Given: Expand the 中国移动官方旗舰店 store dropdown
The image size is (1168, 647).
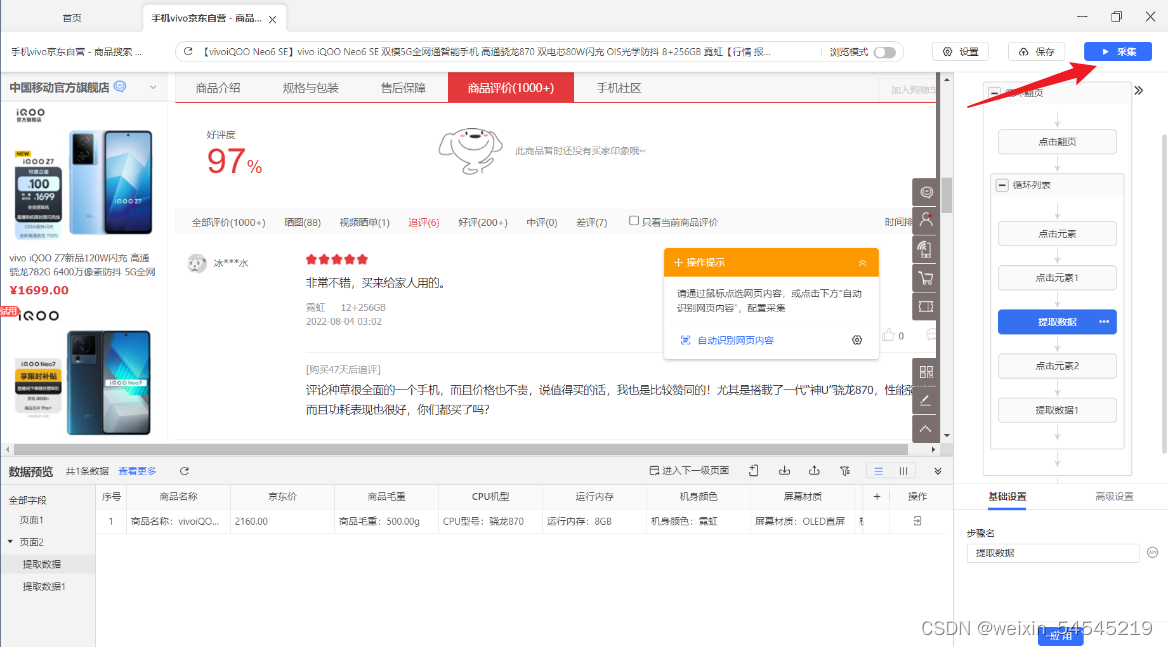Looking at the screenshot, I should [x=153, y=87].
